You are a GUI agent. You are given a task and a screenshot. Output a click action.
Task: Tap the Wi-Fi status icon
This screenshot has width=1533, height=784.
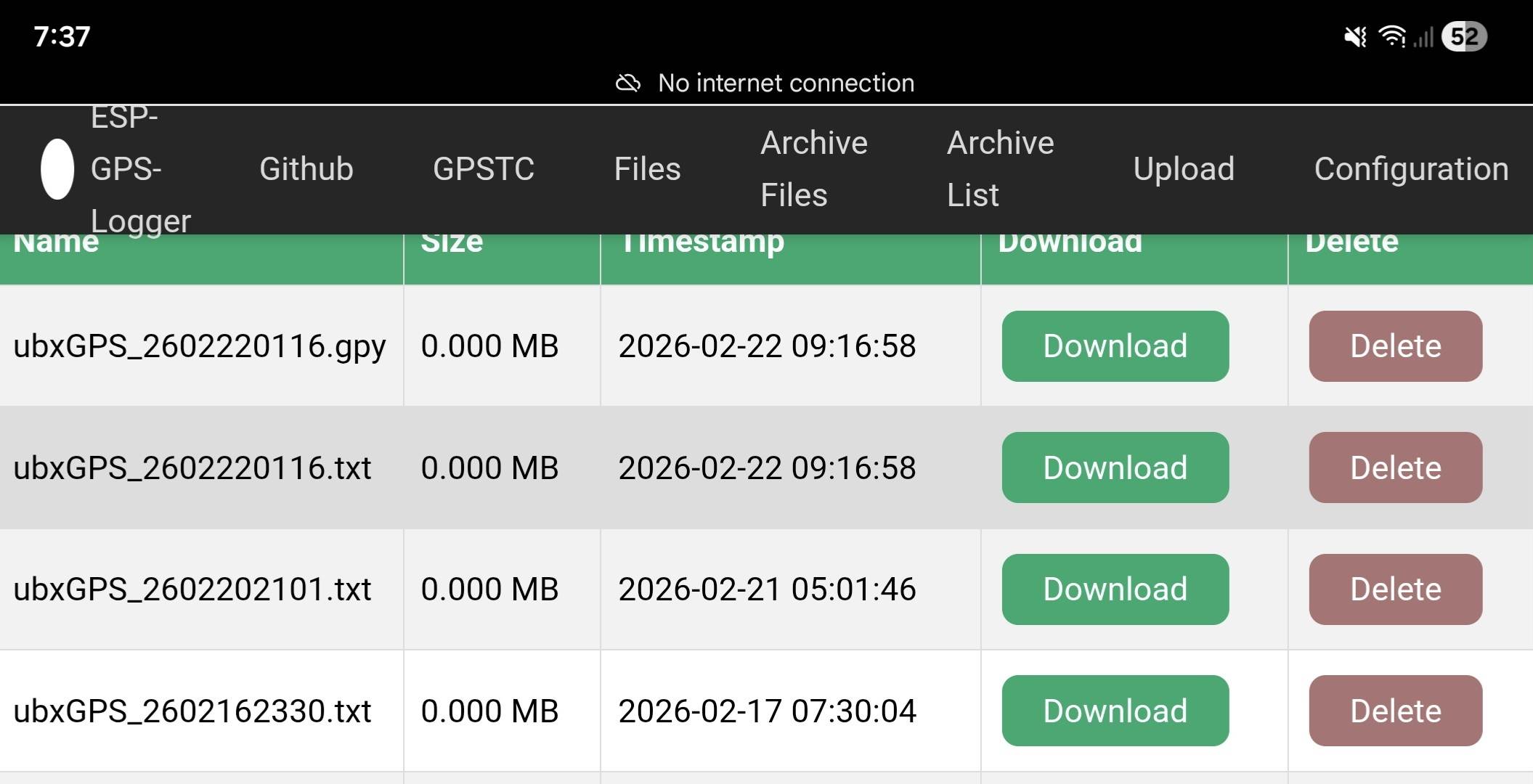(1392, 36)
